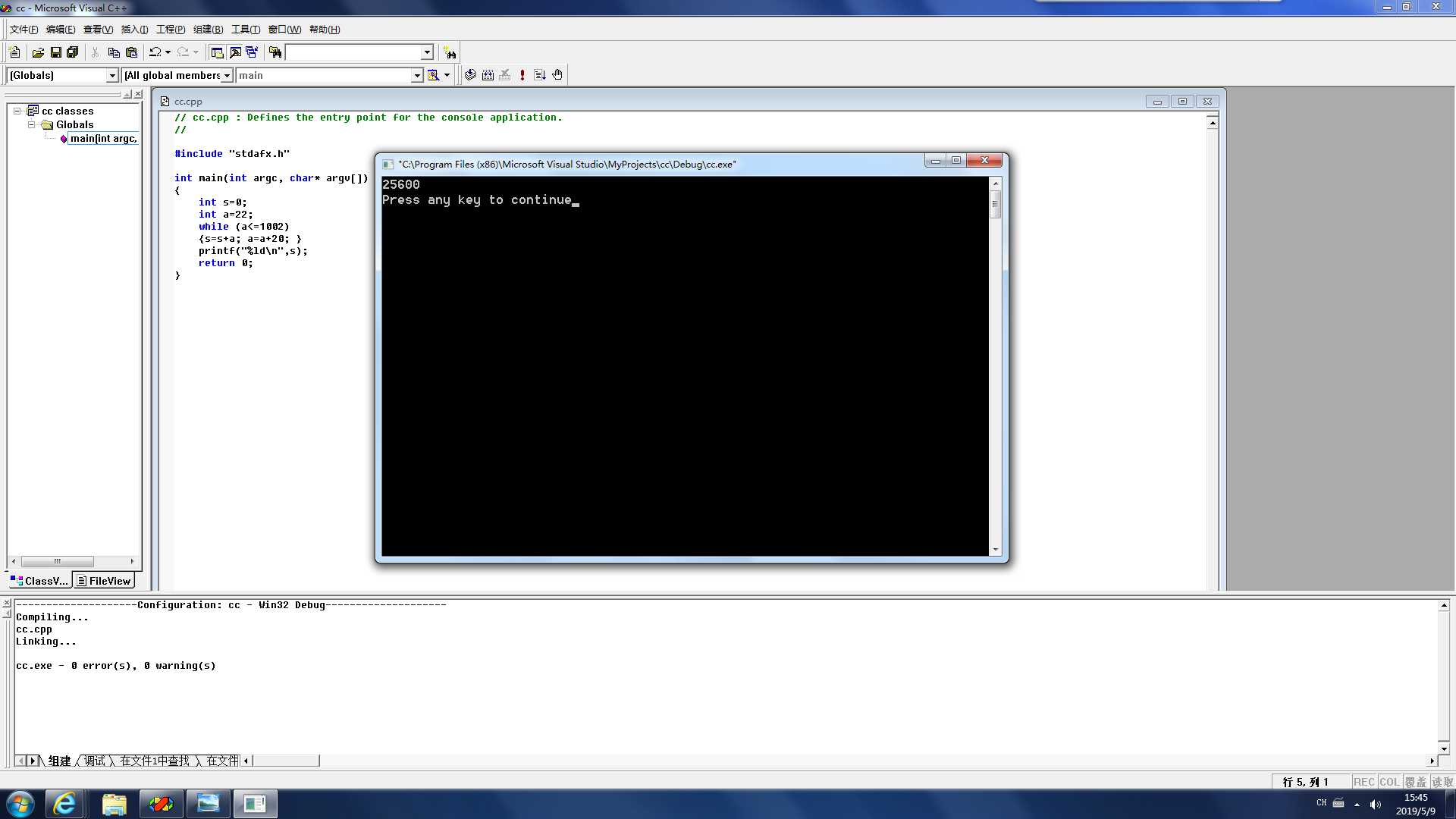Cut the selected text
The height and width of the screenshot is (819, 1456).
point(95,52)
